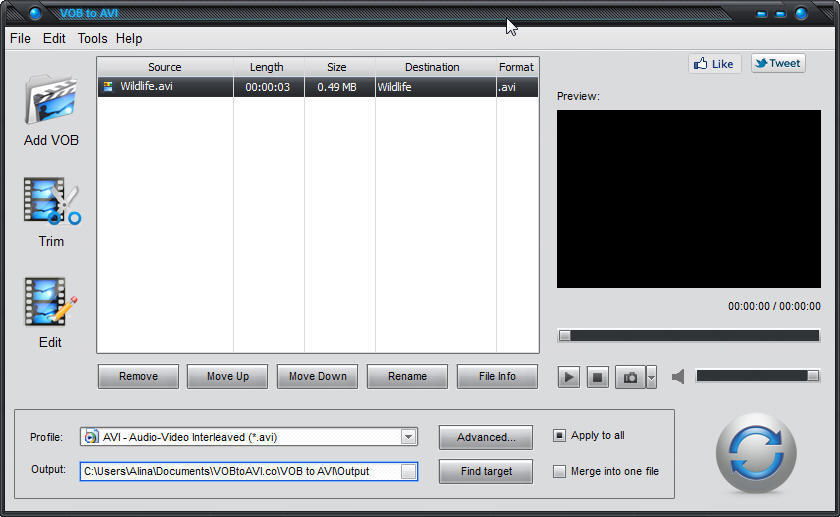Click the 00:00:00 / 00:00:00 time display

(x=774, y=306)
